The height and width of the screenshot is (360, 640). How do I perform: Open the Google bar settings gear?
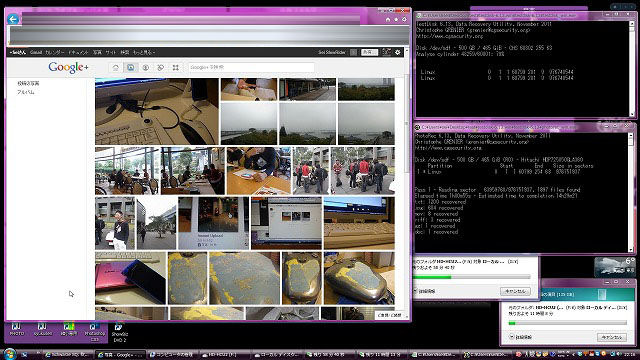(x=398, y=52)
